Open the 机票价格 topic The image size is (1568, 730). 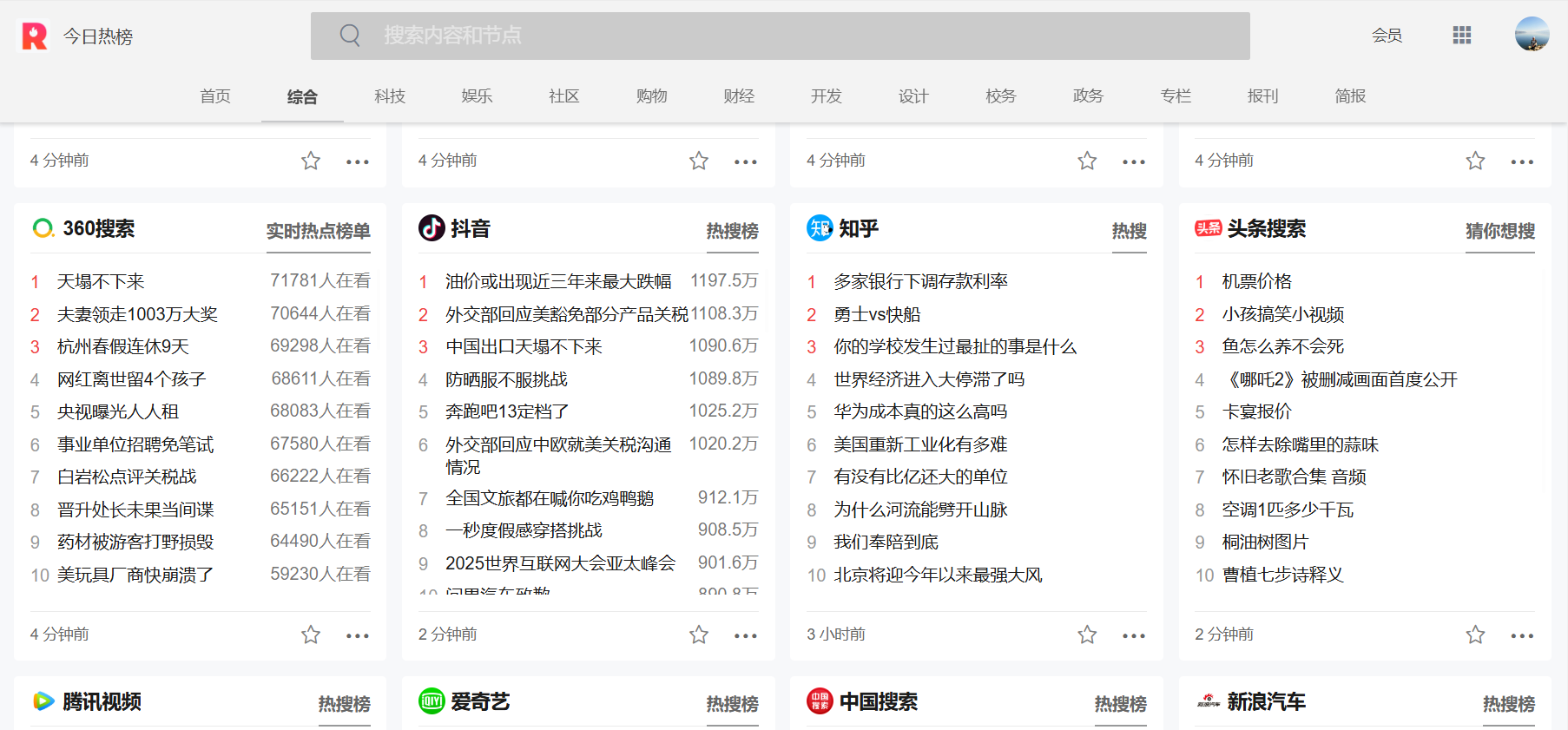(x=1256, y=281)
